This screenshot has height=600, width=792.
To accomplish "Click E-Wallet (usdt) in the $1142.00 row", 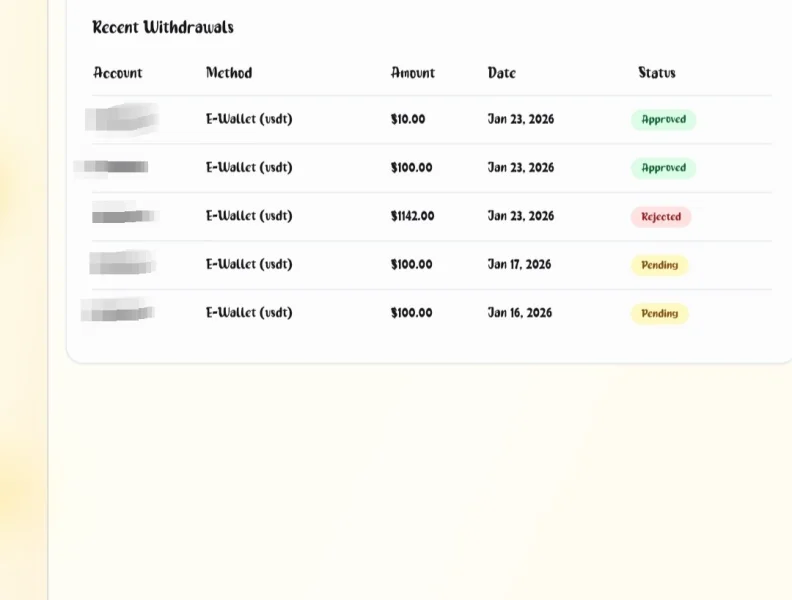I will 249,216.
